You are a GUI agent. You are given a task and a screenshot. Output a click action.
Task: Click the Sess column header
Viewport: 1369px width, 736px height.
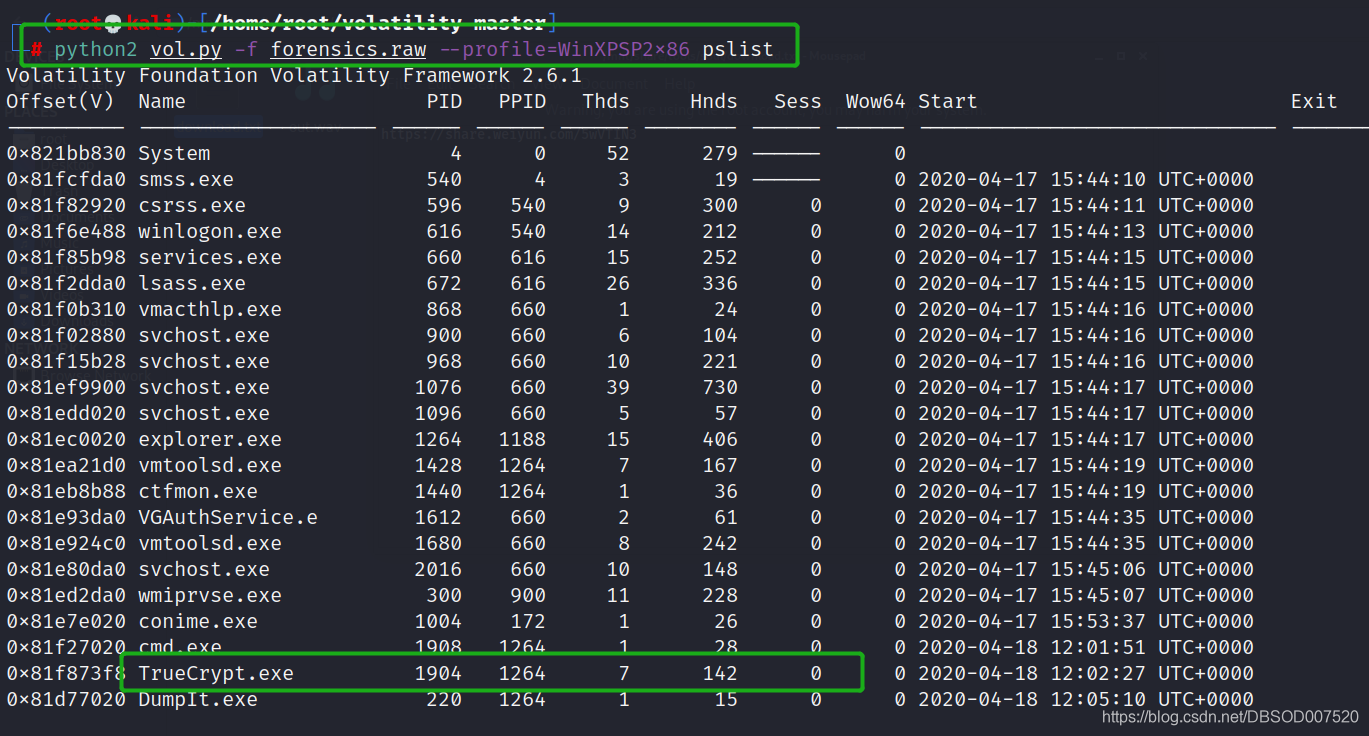tap(797, 101)
